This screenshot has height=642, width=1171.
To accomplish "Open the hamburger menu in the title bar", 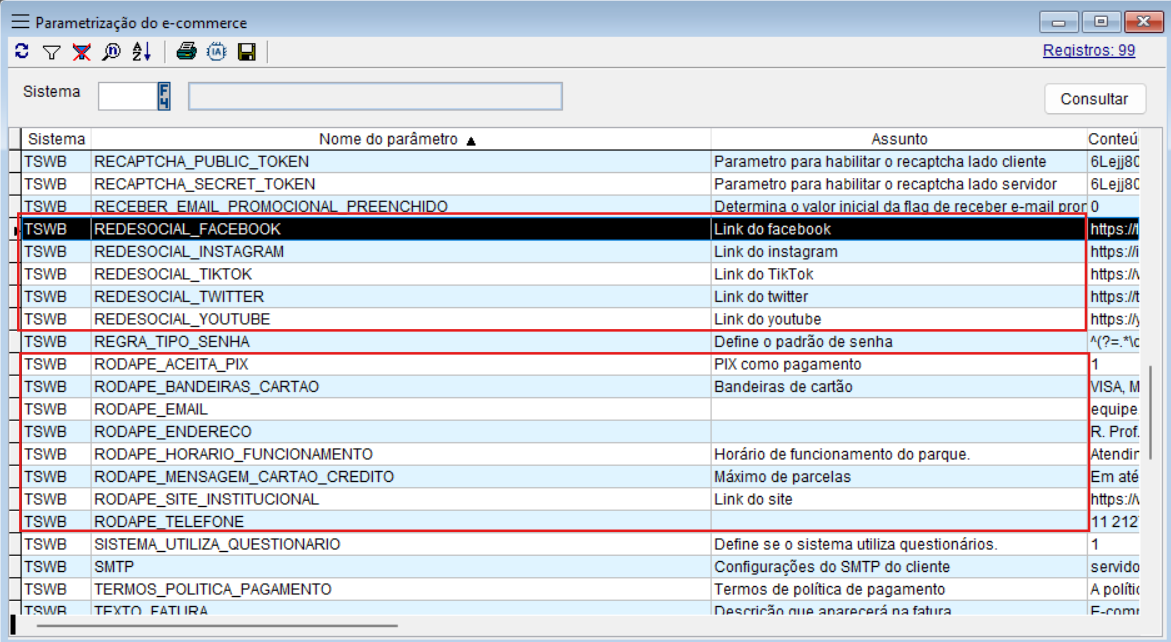I will click(20, 22).
